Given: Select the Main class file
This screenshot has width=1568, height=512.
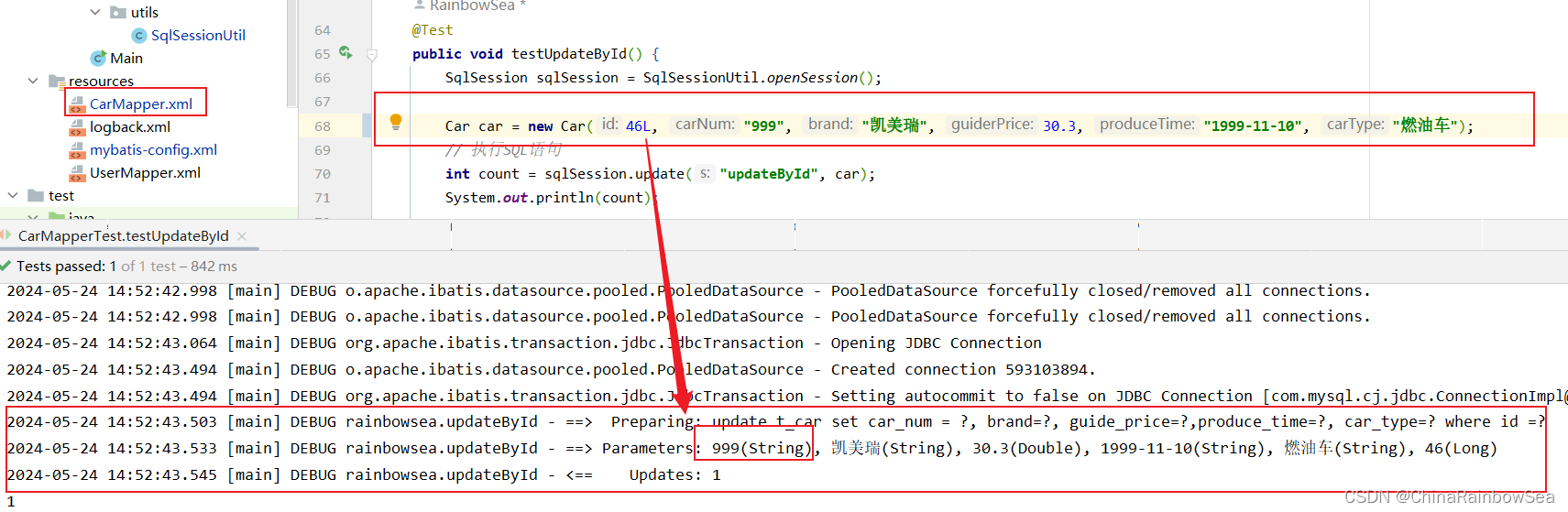Looking at the screenshot, I should (126, 58).
